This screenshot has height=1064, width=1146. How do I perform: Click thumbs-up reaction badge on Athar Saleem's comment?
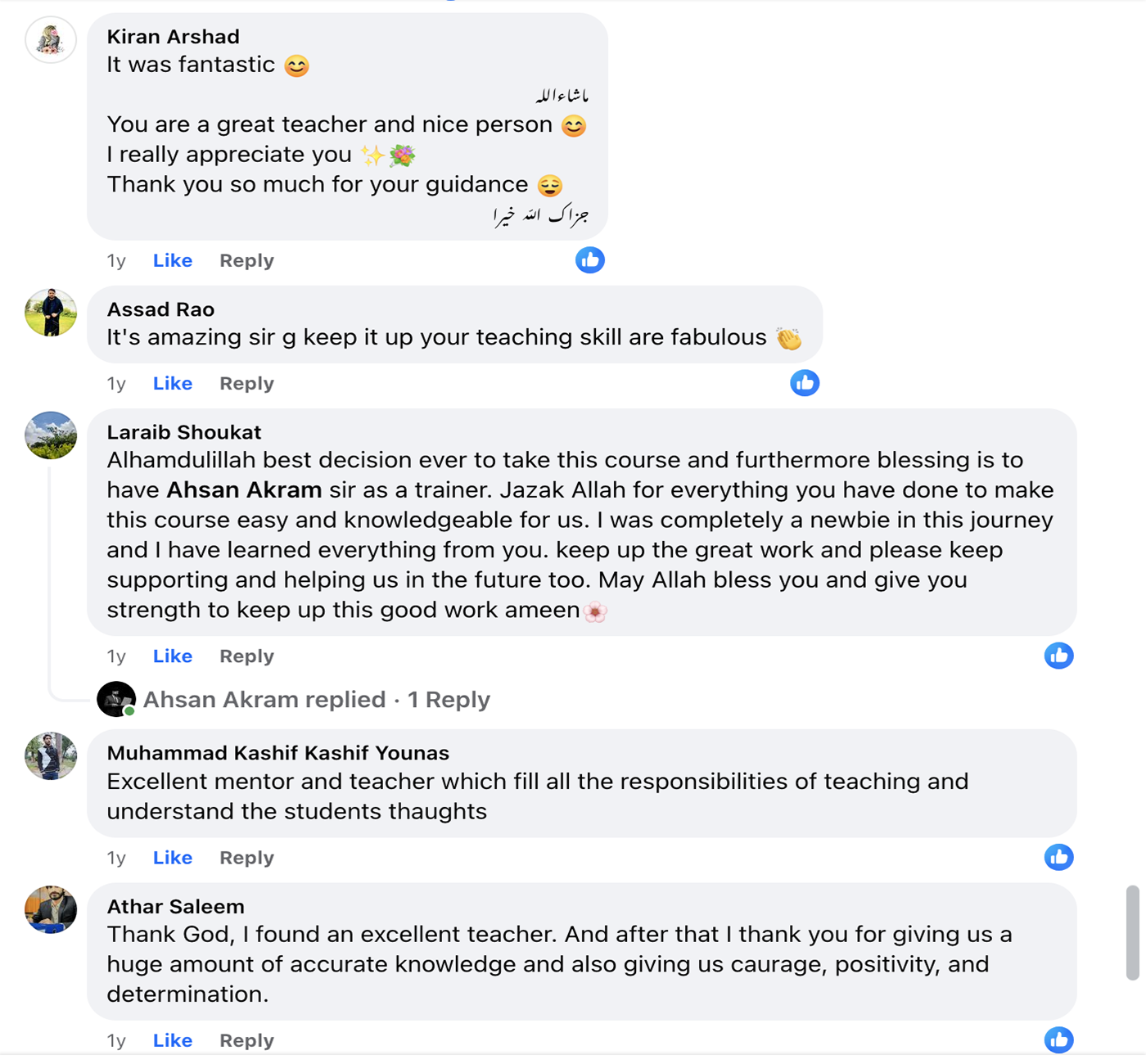(x=1058, y=1039)
